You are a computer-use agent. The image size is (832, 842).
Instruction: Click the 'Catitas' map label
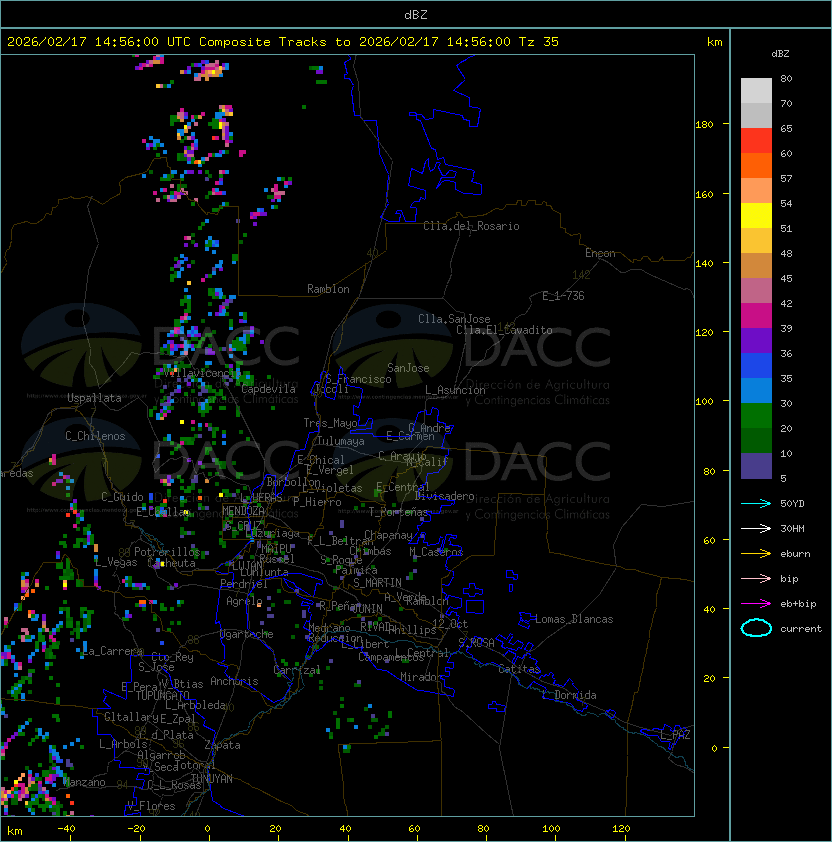519,669
